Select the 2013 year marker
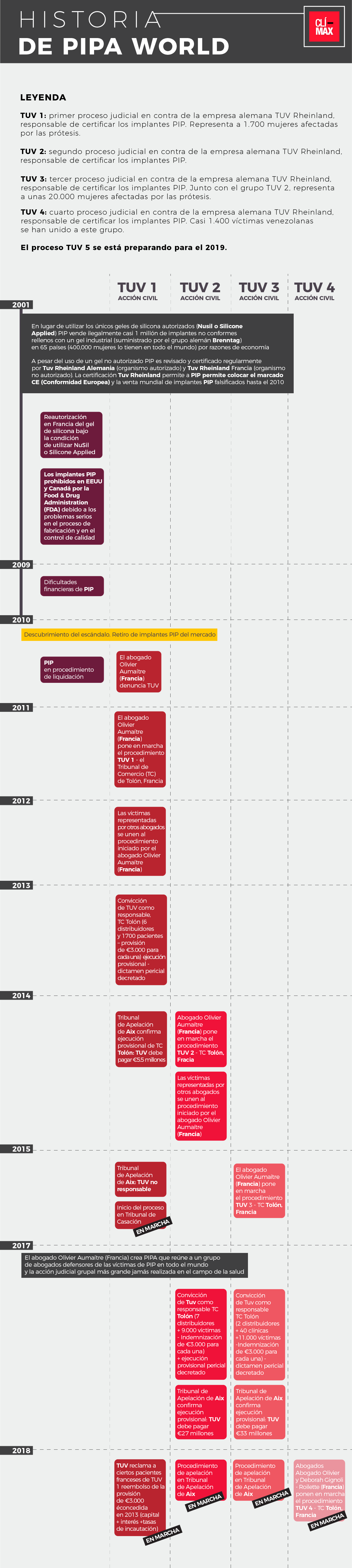The width and height of the screenshot is (352, 1568). pyautogui.click(x=16, y=886)
